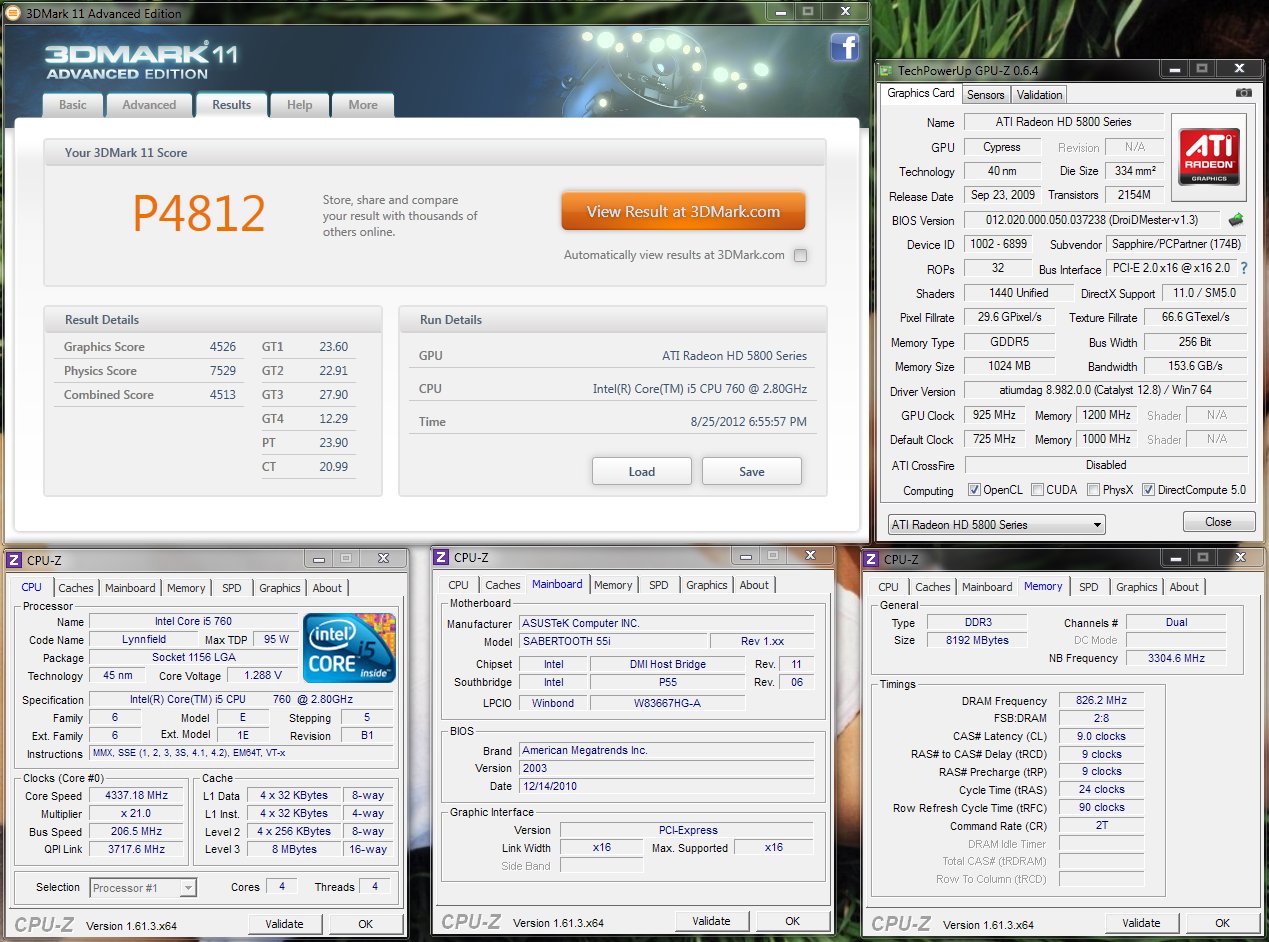Open the Help tab in 3DMark
The width and height of the screenshot is (1269, 942).
[300, 105]
